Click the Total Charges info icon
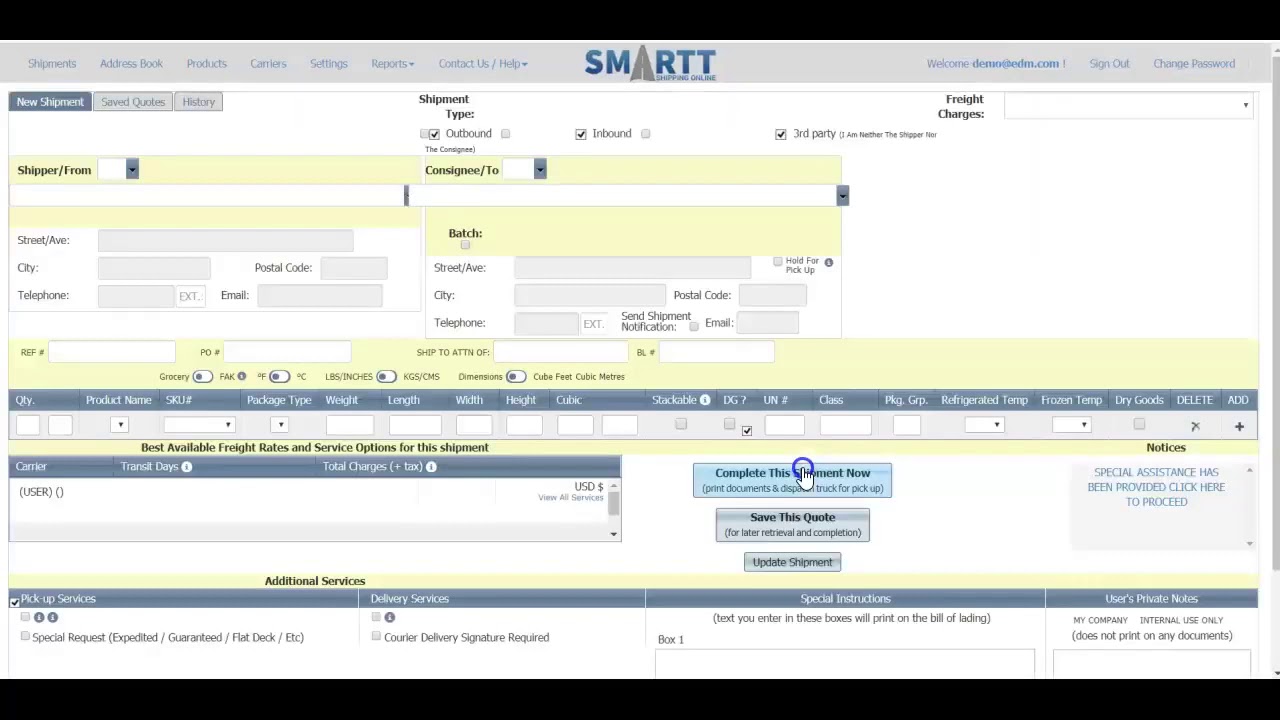Image resolution: width=1280 pixels, height=720 pixels. point(431,467)
